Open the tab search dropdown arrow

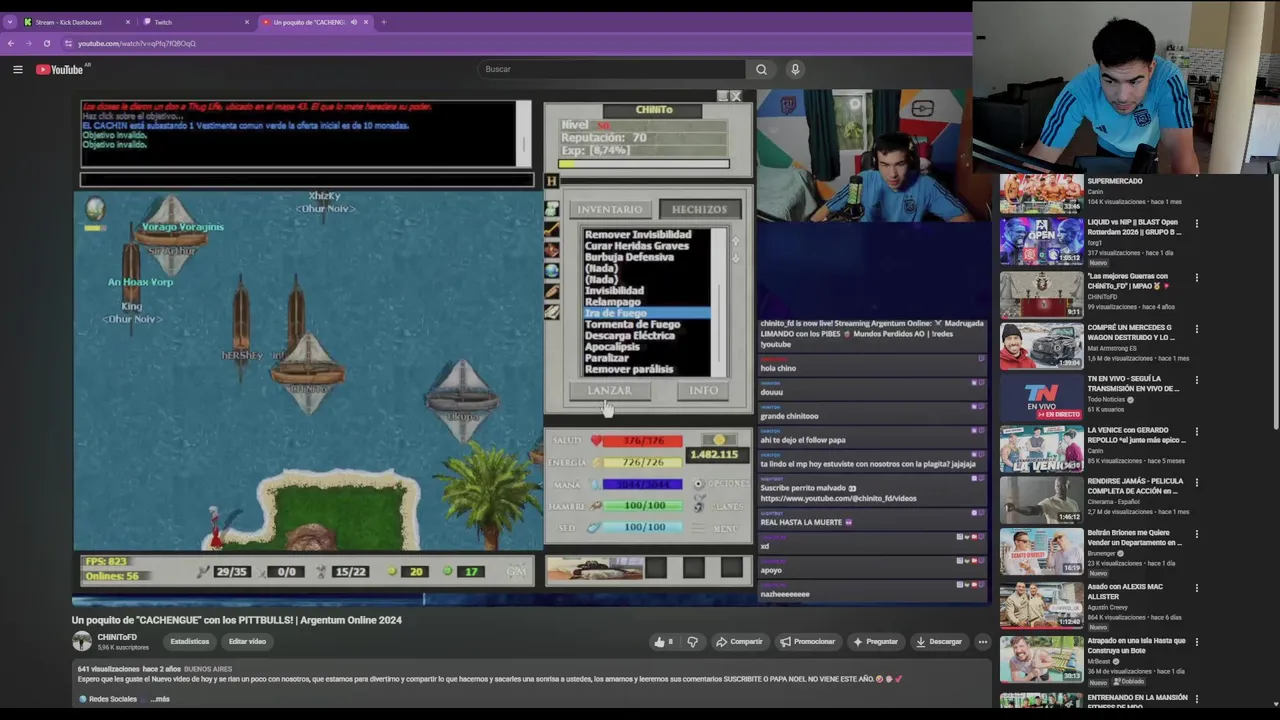coord(9,22)
